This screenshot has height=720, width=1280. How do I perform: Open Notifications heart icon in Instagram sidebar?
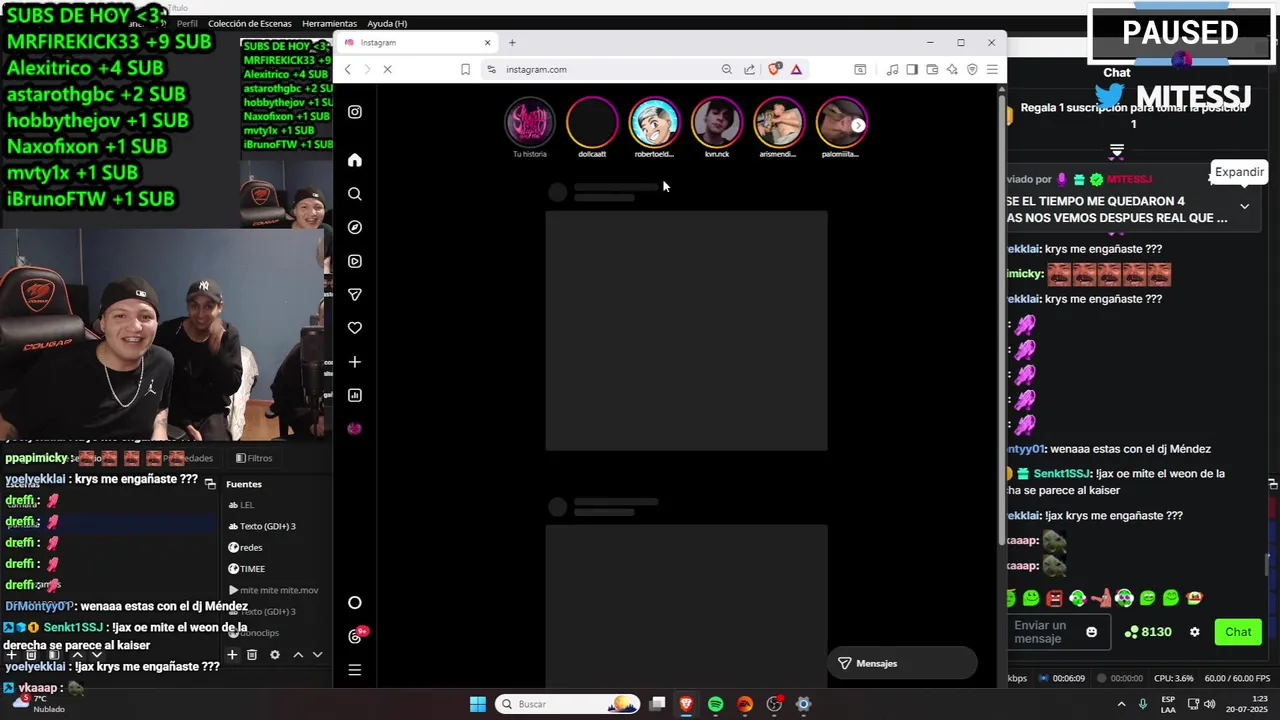click(354, 328)
